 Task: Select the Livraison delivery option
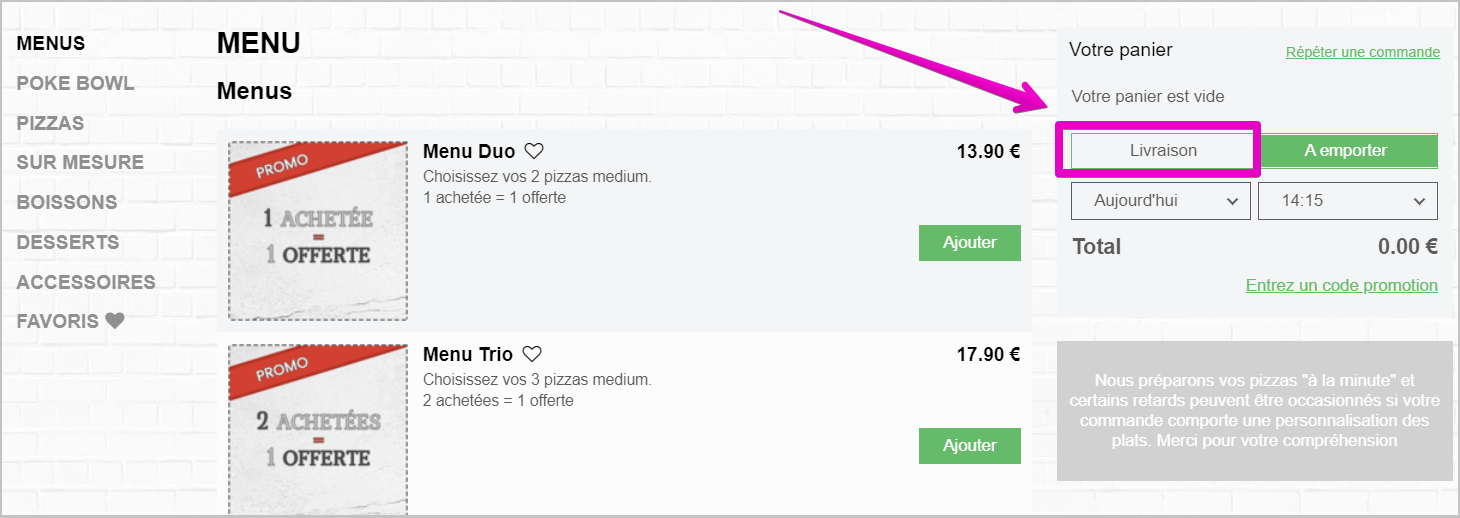[1162, 151]
